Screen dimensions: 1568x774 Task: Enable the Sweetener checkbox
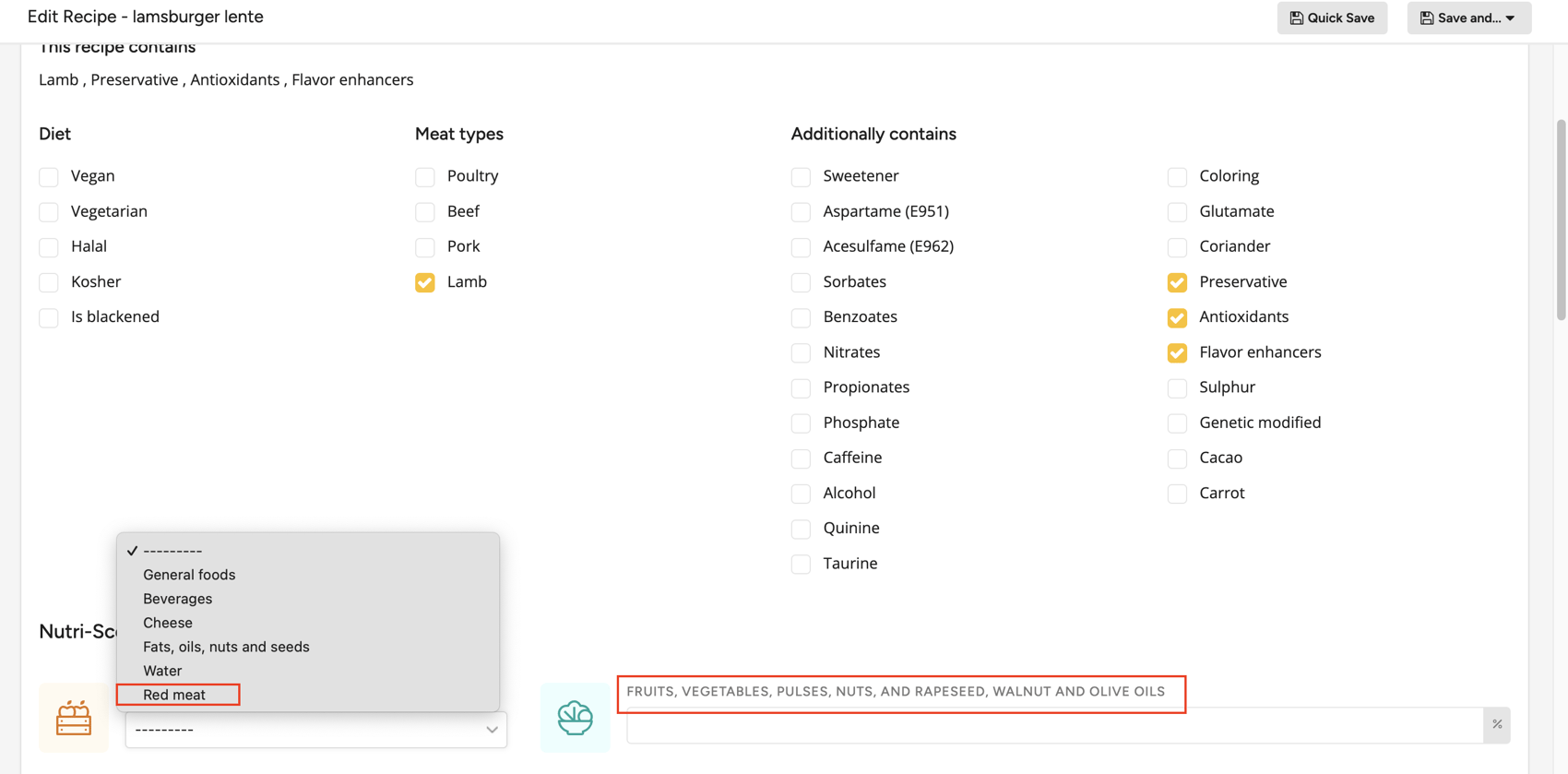tap(802, 176)
